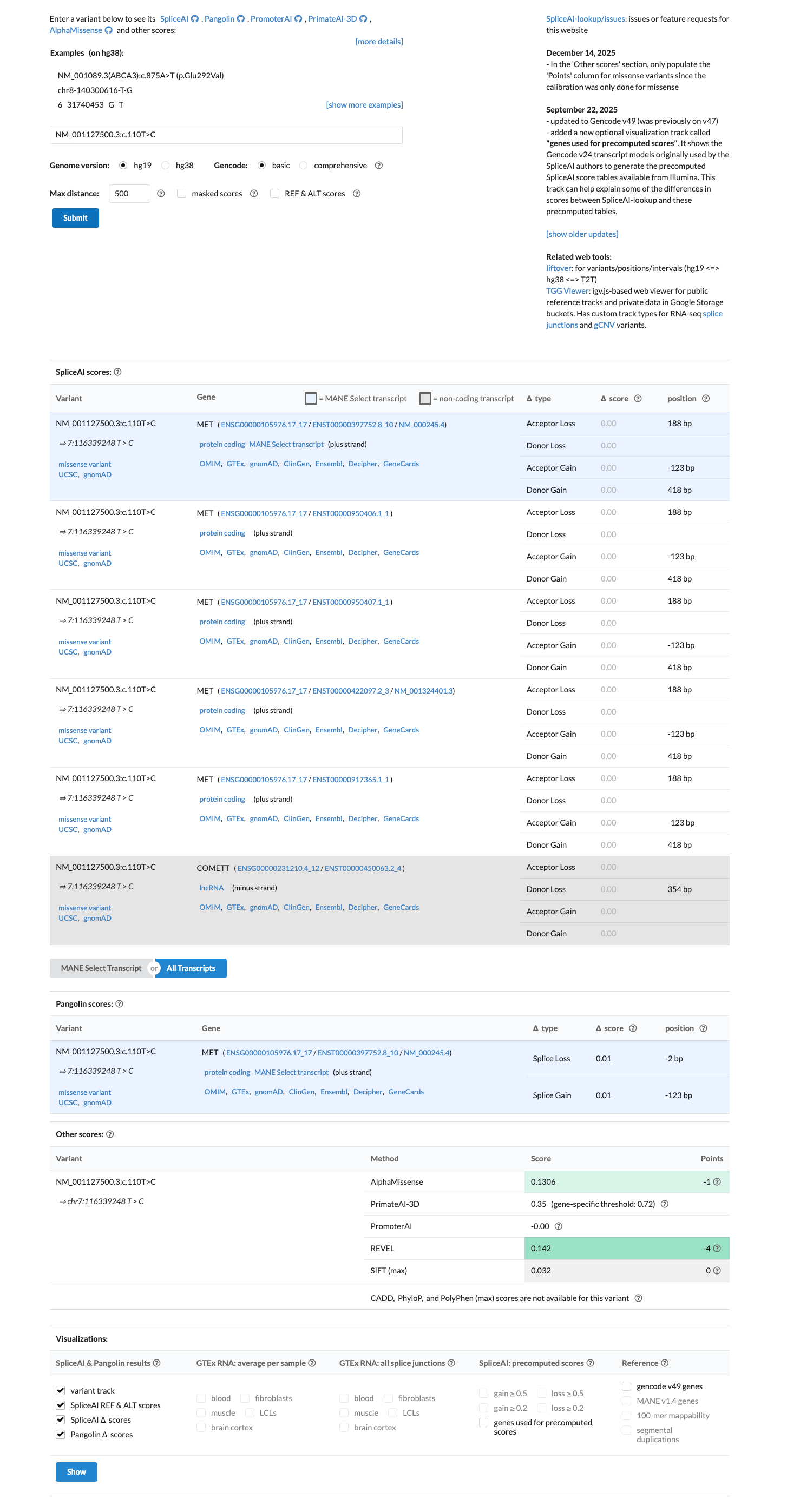Switch to MANE Select Transcript view
Image resolution: width=787 pixels, height=1512 pixels.
click(101, 968)
